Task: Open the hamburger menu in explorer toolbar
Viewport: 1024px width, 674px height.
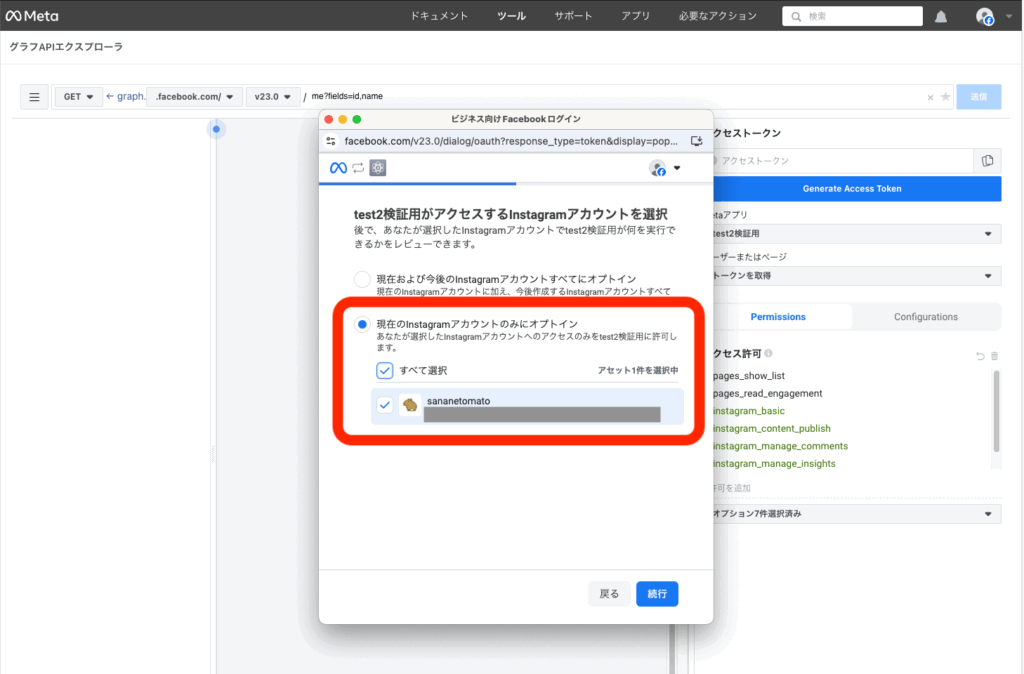Action: tap(34, 97)
